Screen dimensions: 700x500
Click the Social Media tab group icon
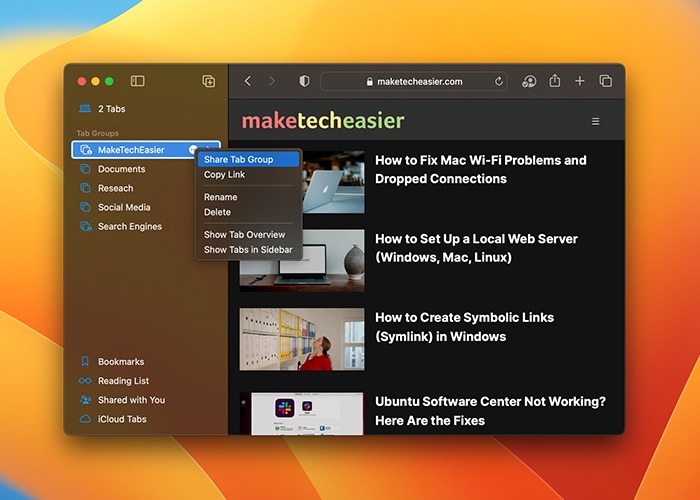tap(85, 208)
